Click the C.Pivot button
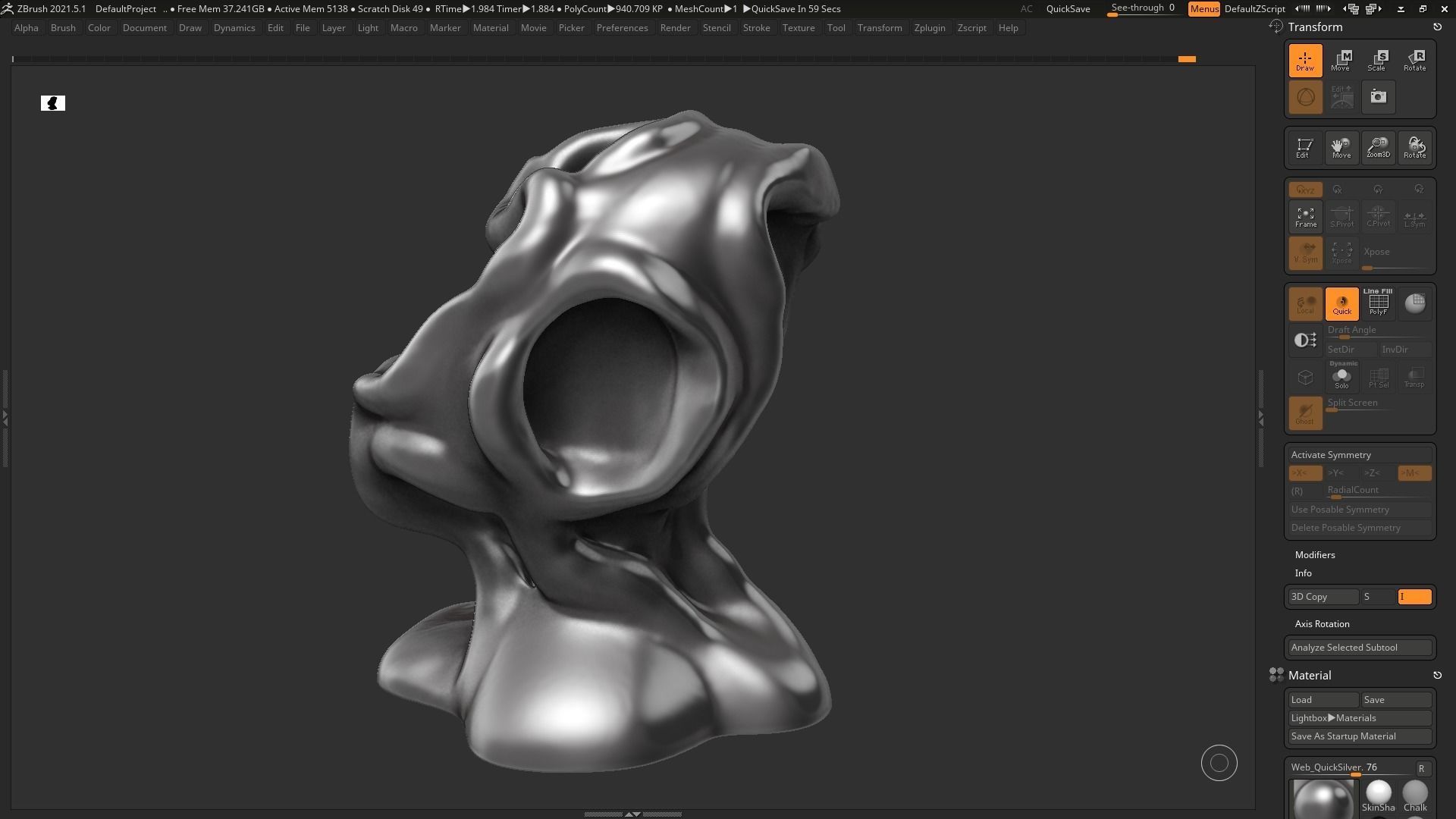1456x819 pixels. [x=1378, y=217]
